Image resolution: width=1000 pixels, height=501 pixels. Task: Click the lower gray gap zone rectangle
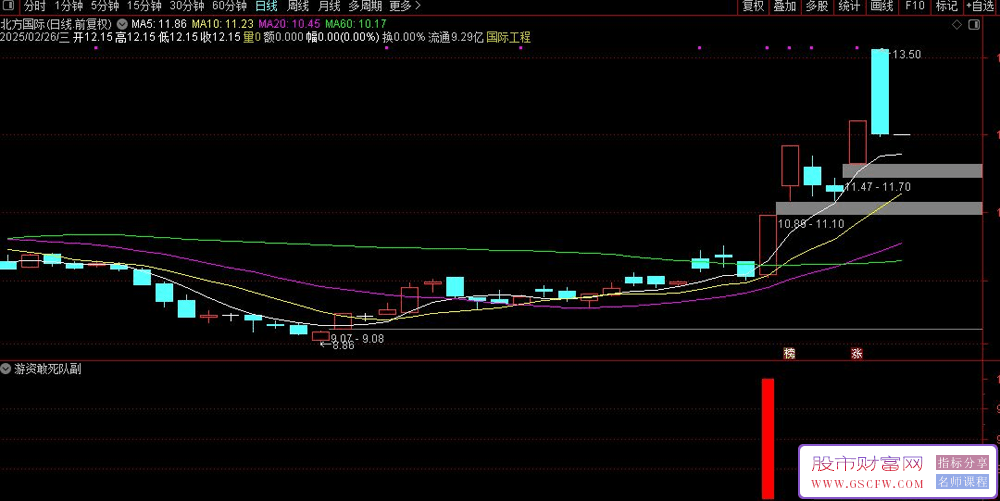tap(879, 208)
